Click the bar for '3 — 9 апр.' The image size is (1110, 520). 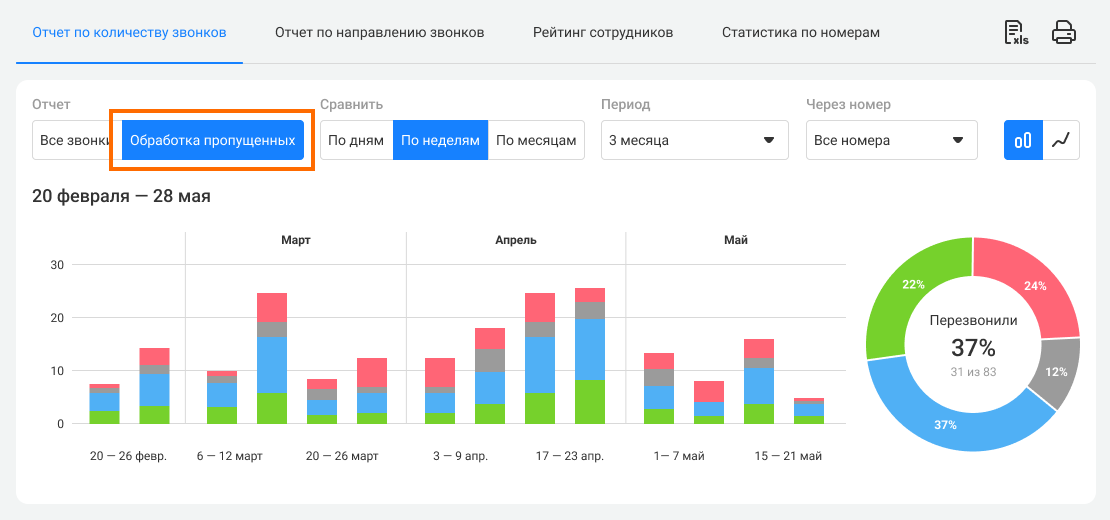pos(440,391)
